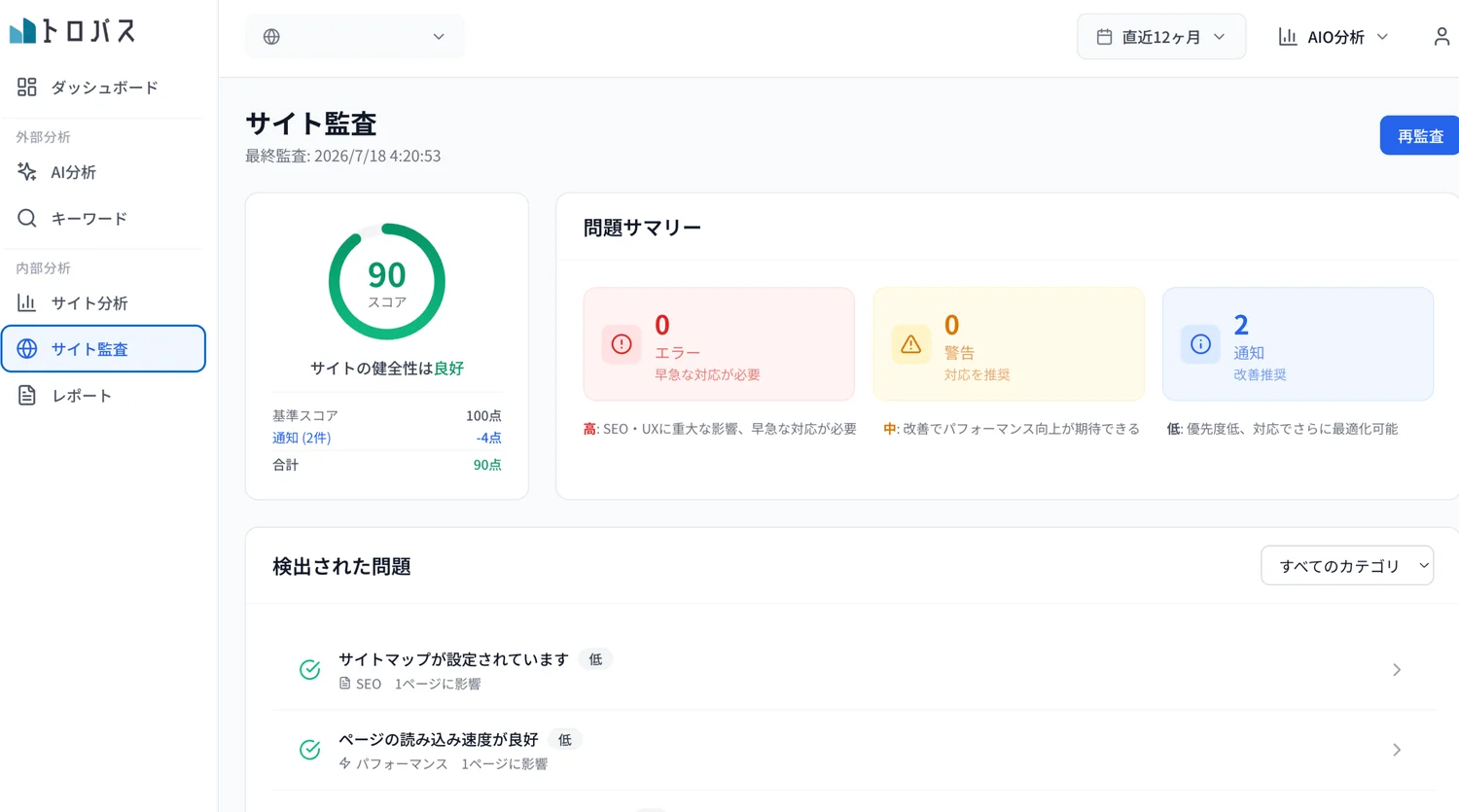Click the 検出された問題 heading
The height and width of the screenshot is (812, 1459).
[341, 566]
